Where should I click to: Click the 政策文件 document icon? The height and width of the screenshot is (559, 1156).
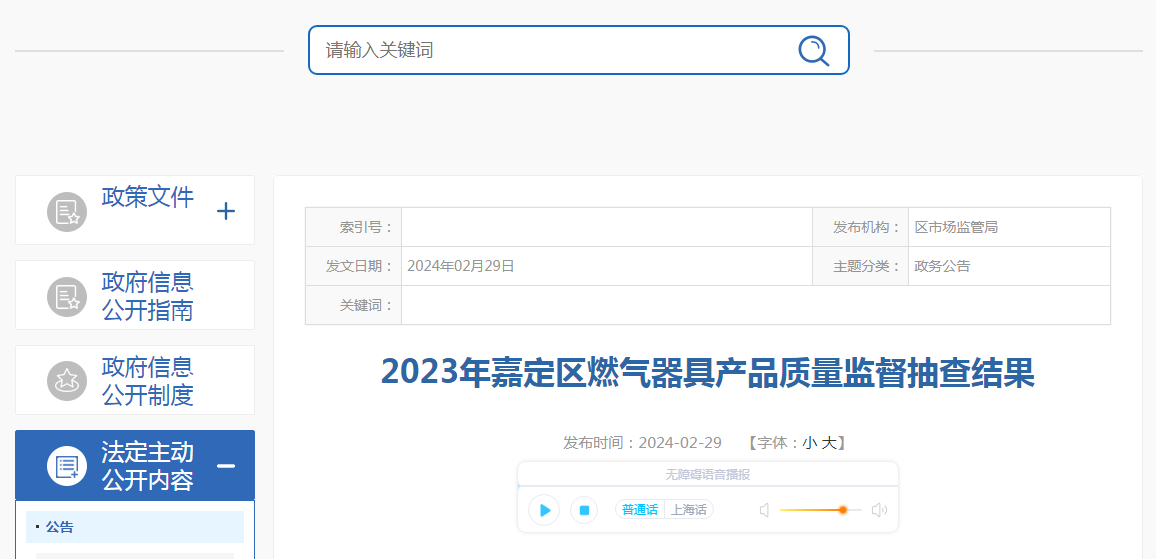tap(67, 212)
